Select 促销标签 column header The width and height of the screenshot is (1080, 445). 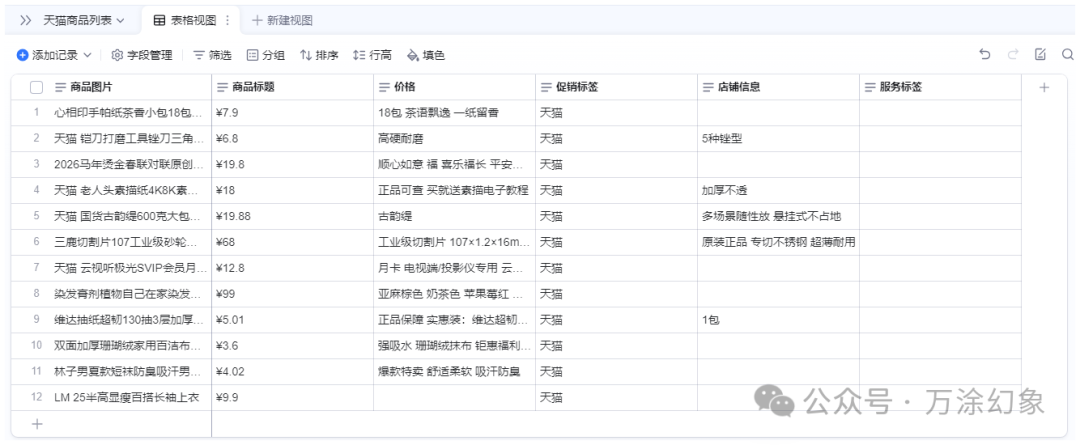(616, 87)
